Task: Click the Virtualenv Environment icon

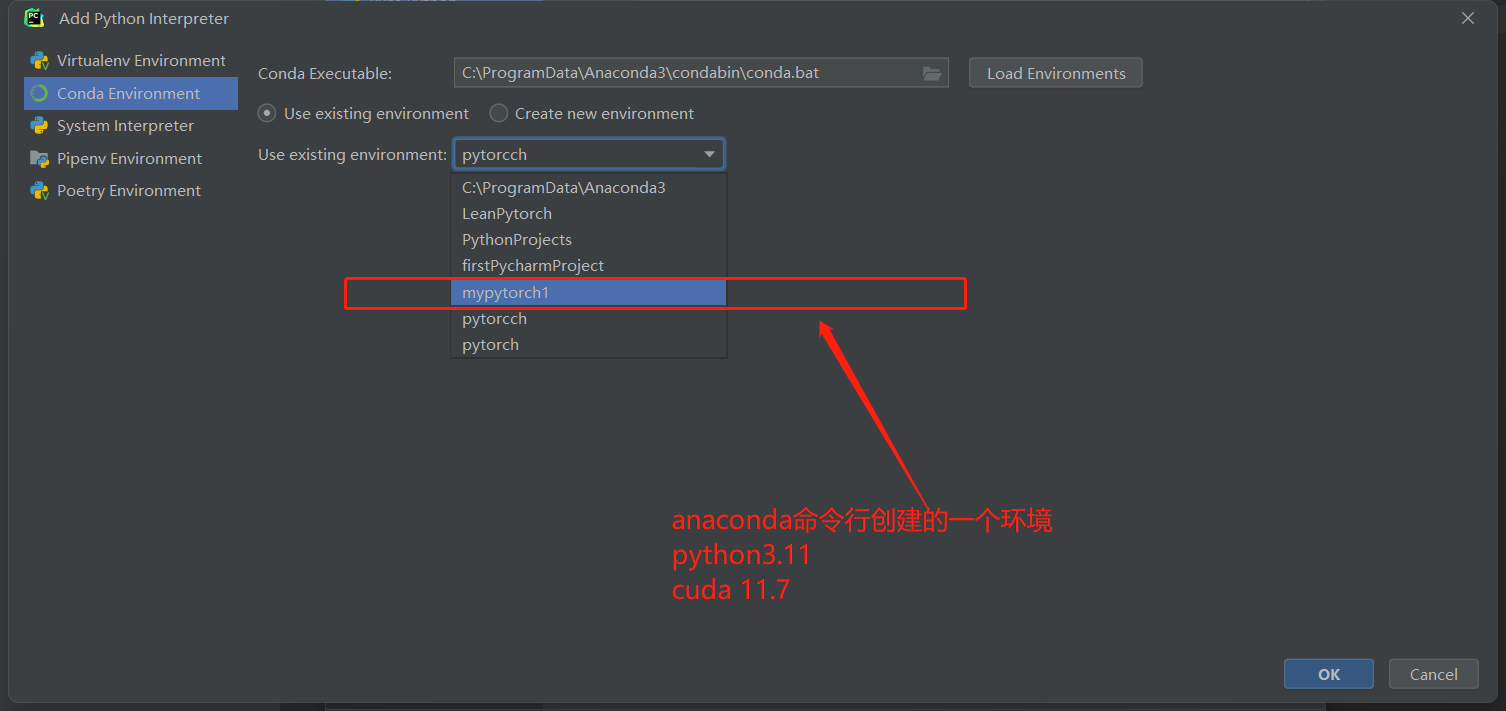Action: pos(39,61)
